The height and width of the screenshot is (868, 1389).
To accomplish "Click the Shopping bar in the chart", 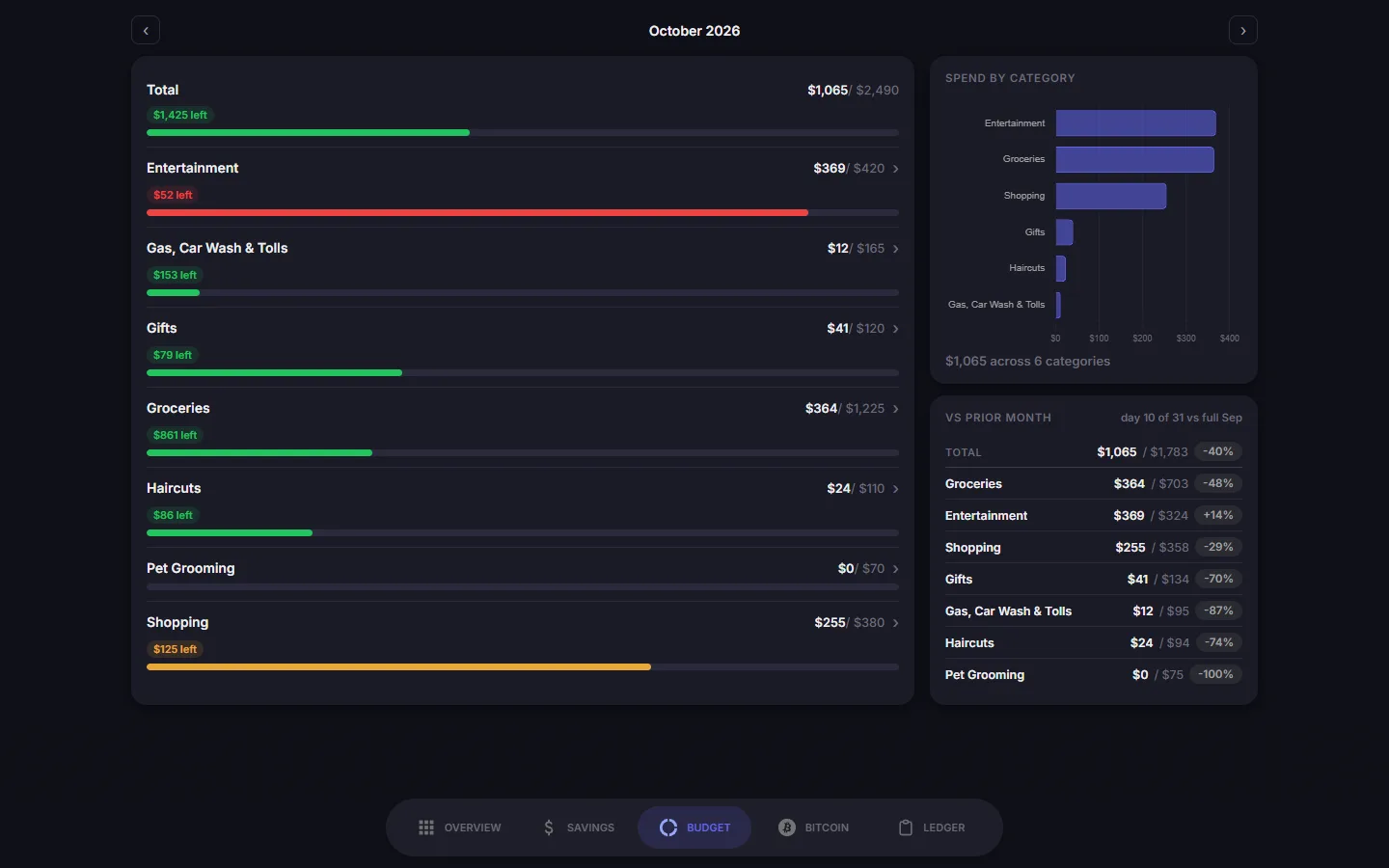I will click(x=1111, y=196).
